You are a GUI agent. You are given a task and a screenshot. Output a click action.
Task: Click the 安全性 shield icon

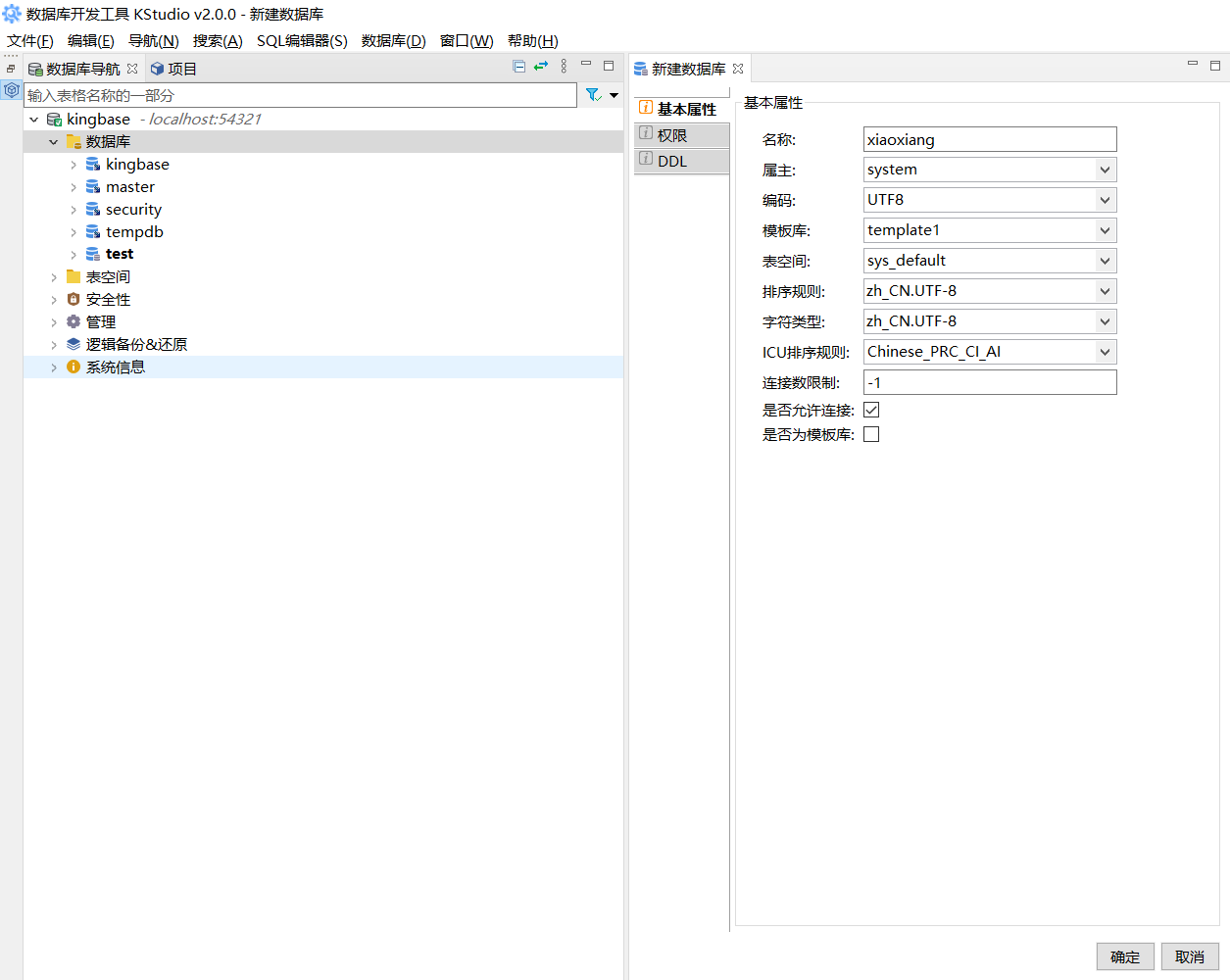coord(74,300)
